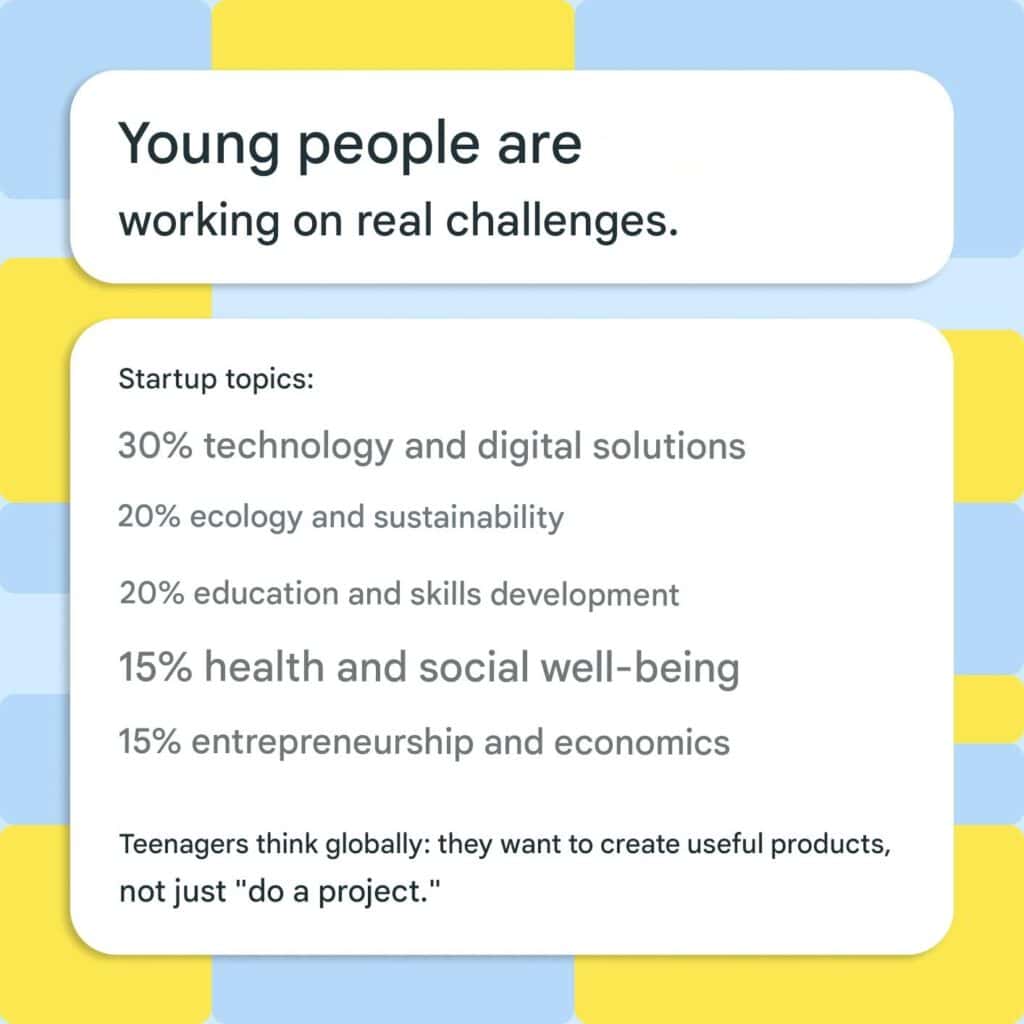Viewport: 1024px width, 1024px height.
Task: Select the "30% technology and digital solutions" line
Action: pyautogui.click(x=431, y=445)
